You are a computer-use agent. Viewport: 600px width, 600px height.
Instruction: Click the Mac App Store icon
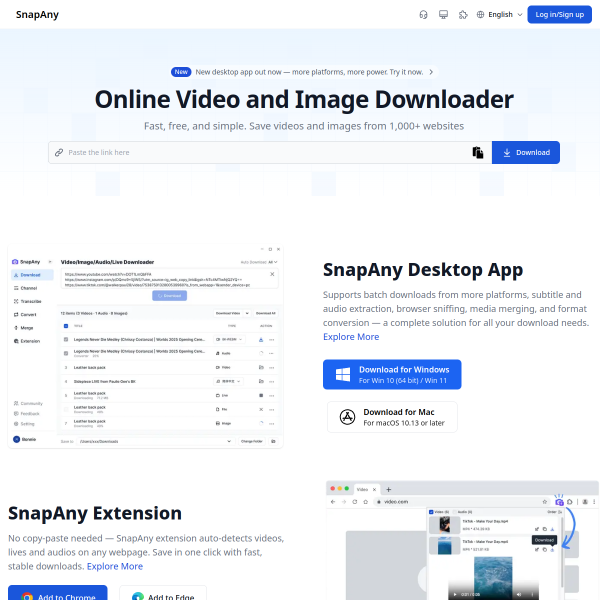point(347,417)
